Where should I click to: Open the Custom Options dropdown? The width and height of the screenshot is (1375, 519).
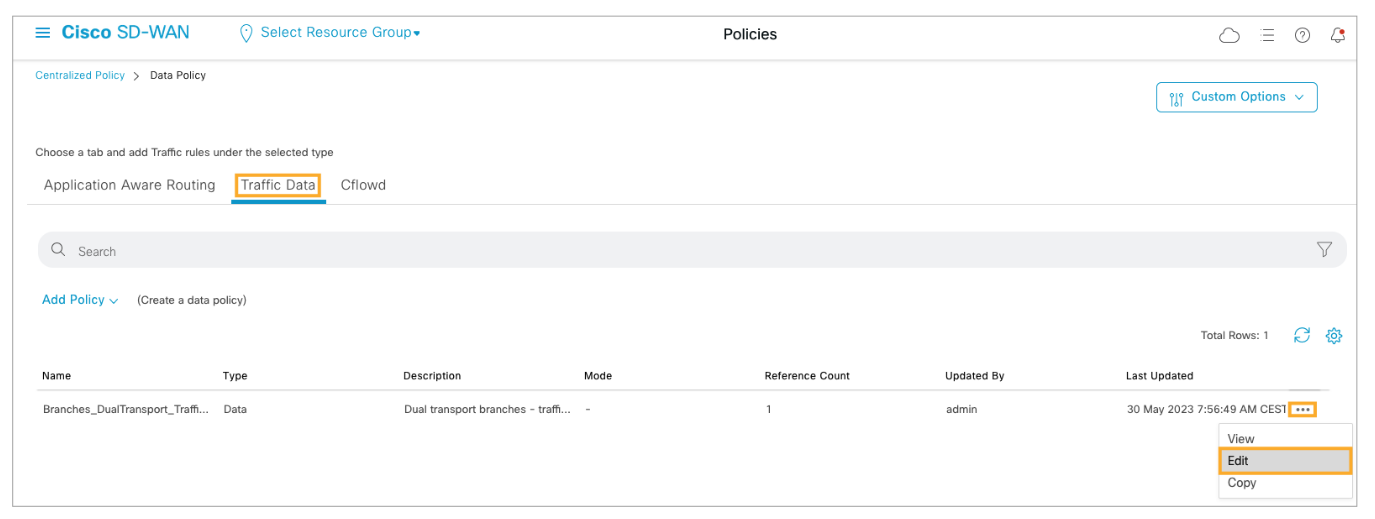click(1236, 97)
